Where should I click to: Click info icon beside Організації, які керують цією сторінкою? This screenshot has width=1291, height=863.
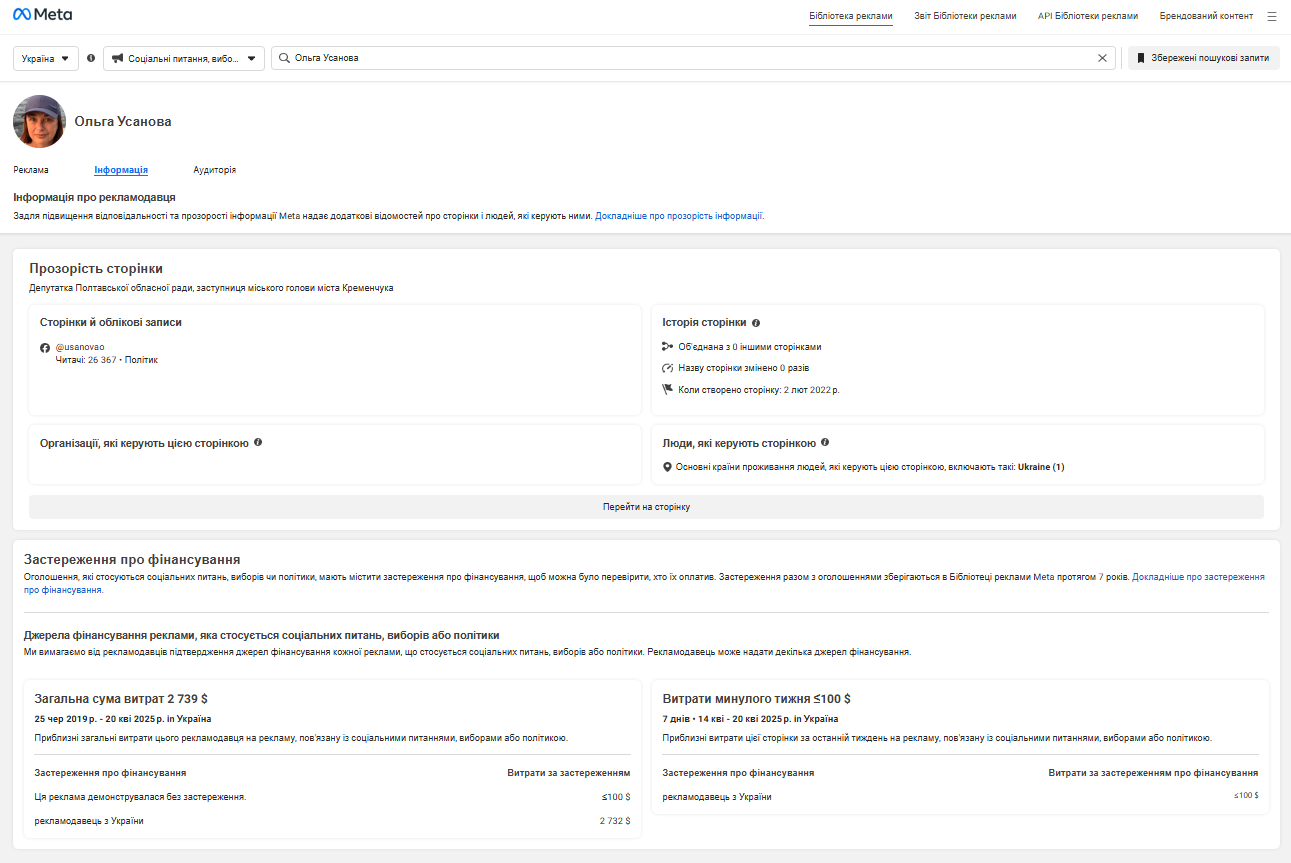tap(258, 442)
